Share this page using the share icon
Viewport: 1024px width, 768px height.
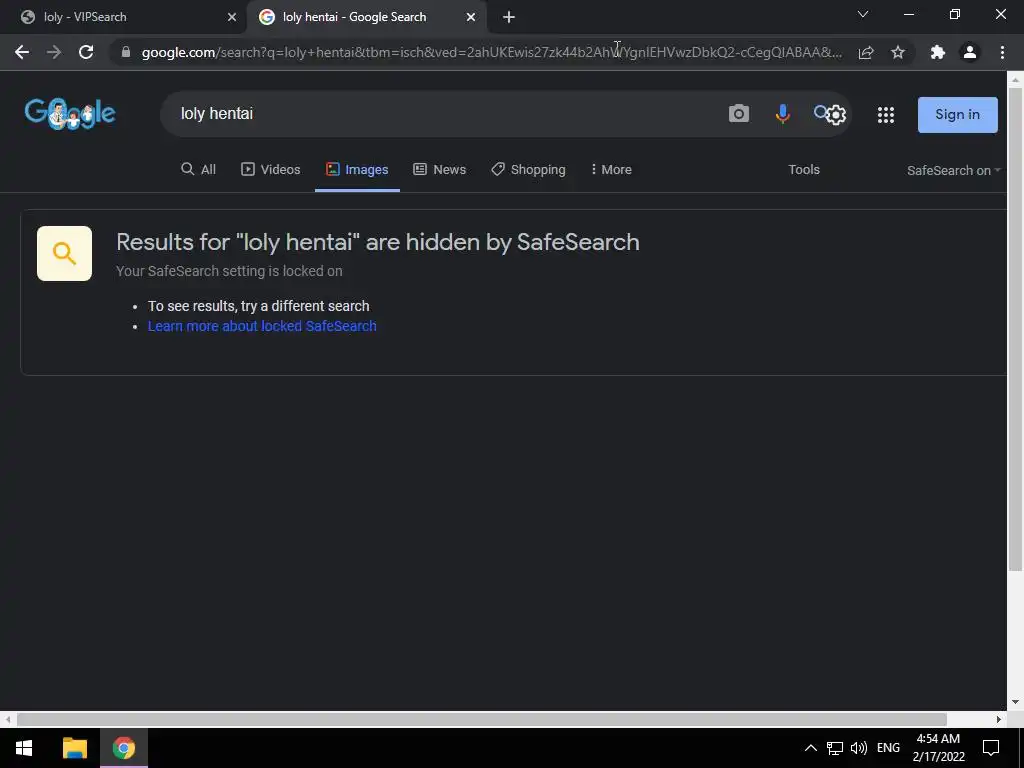point(866,52)
